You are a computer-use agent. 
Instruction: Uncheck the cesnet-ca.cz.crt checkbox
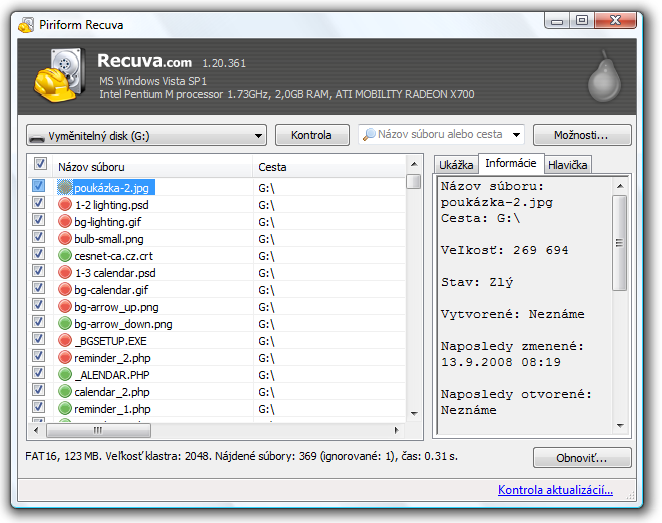point(38,253)
